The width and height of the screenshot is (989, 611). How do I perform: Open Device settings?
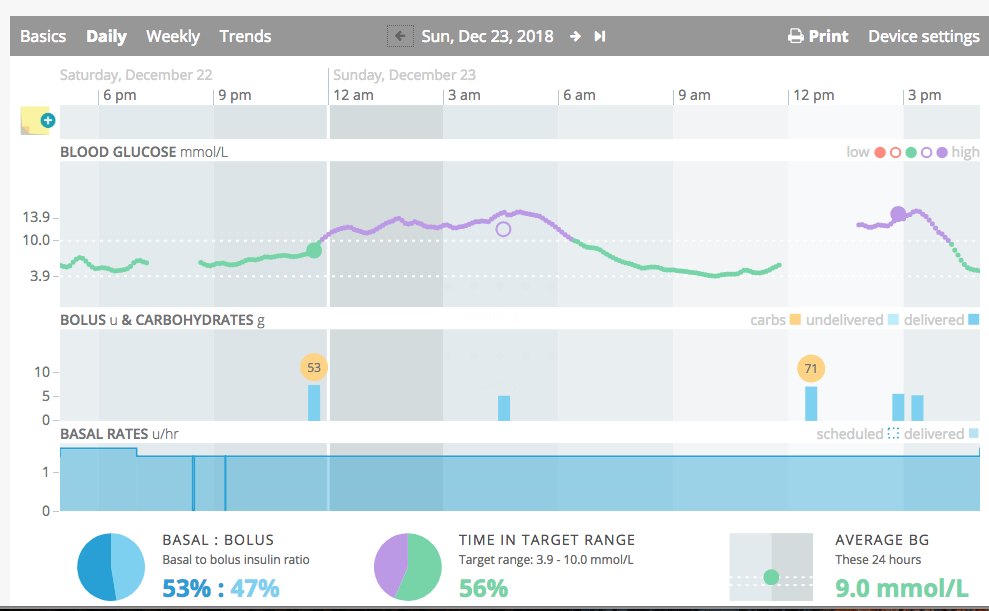pyautogui.click(x=924, y=37)
